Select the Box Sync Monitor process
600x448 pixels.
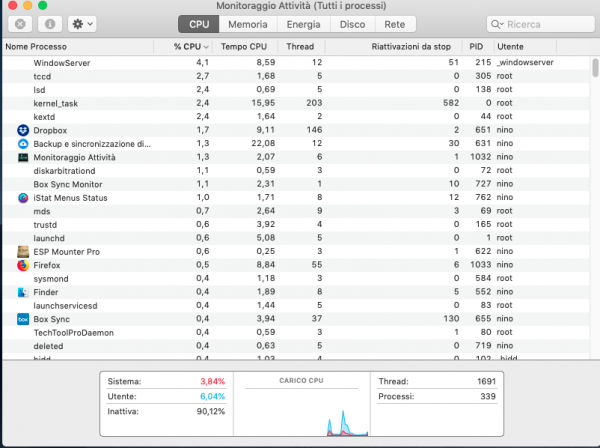(x=296, y=184)
